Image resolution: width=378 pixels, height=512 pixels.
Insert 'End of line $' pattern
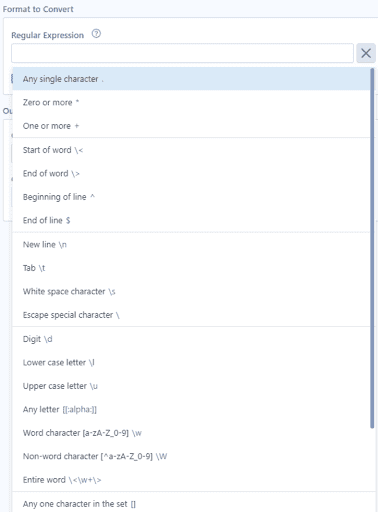(x=191, y=220)
